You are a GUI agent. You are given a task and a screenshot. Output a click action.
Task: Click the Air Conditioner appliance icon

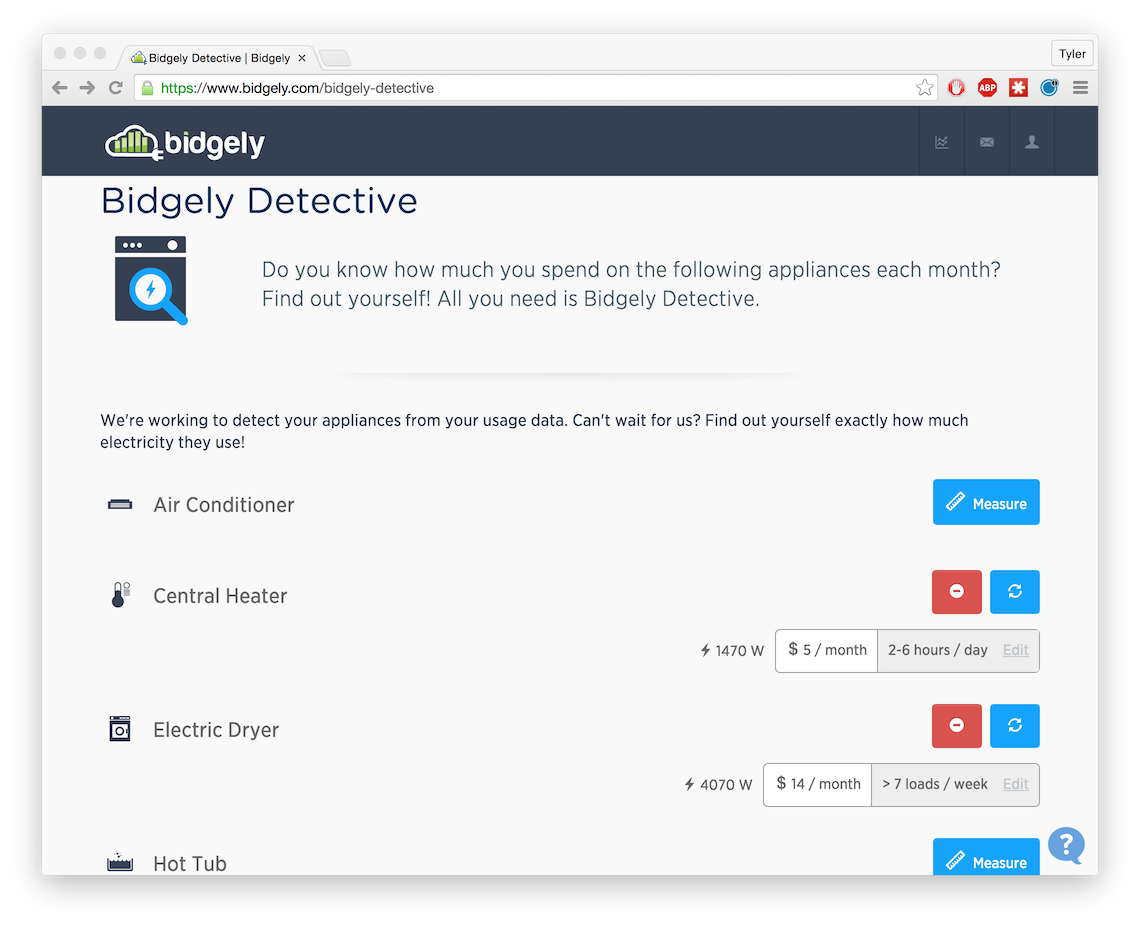click(x=120, y=505)
